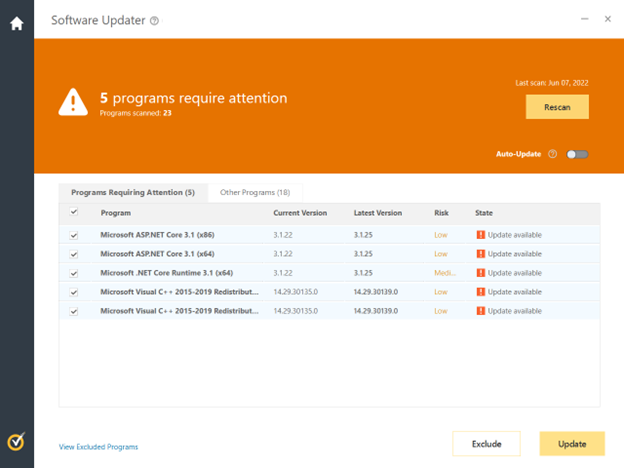
Task: Select latest version 3.1.25 of .NET Core Runtime
Action: click(x=363, y=273)
